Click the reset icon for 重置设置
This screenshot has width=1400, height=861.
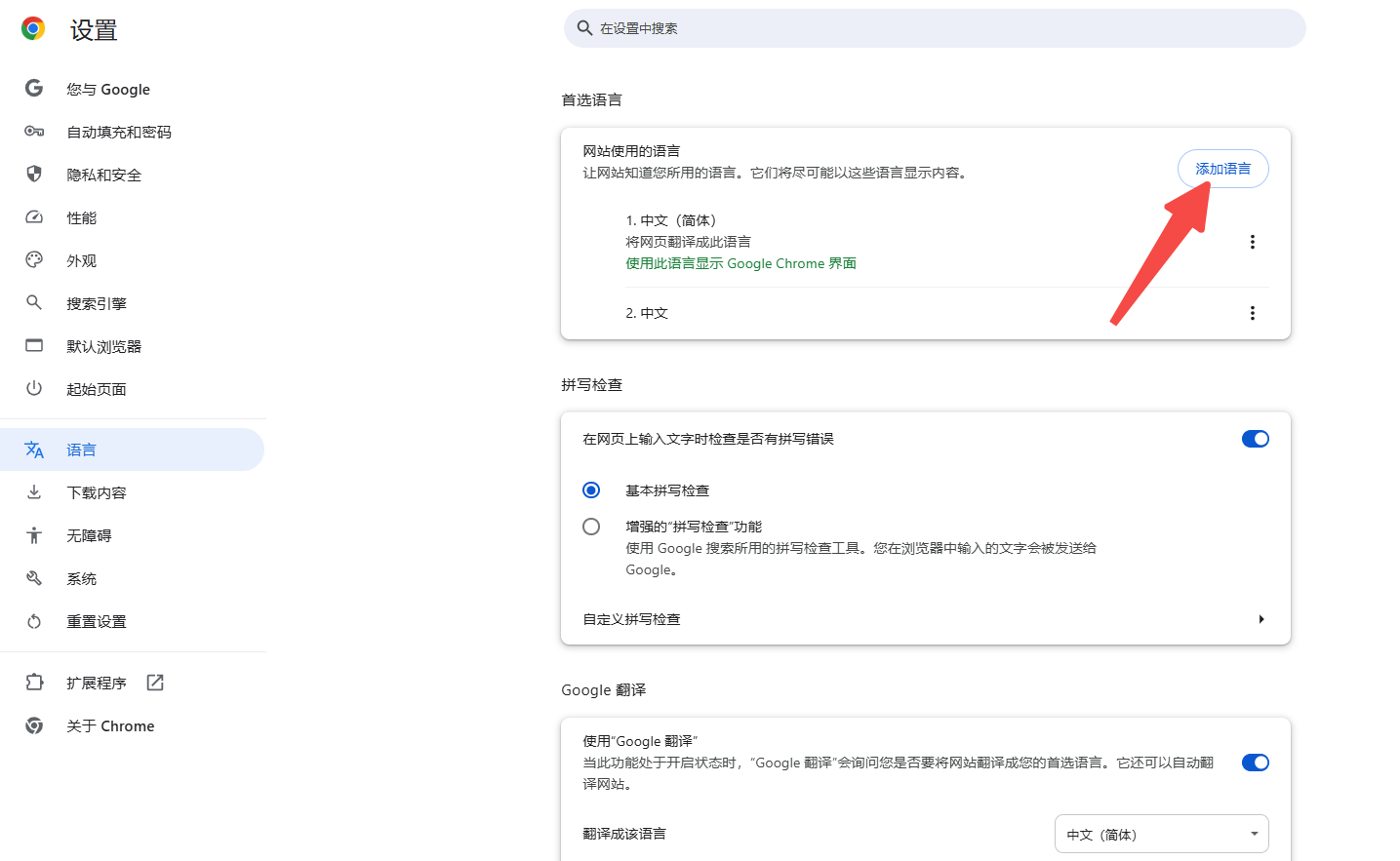click(x=34, y=621)
